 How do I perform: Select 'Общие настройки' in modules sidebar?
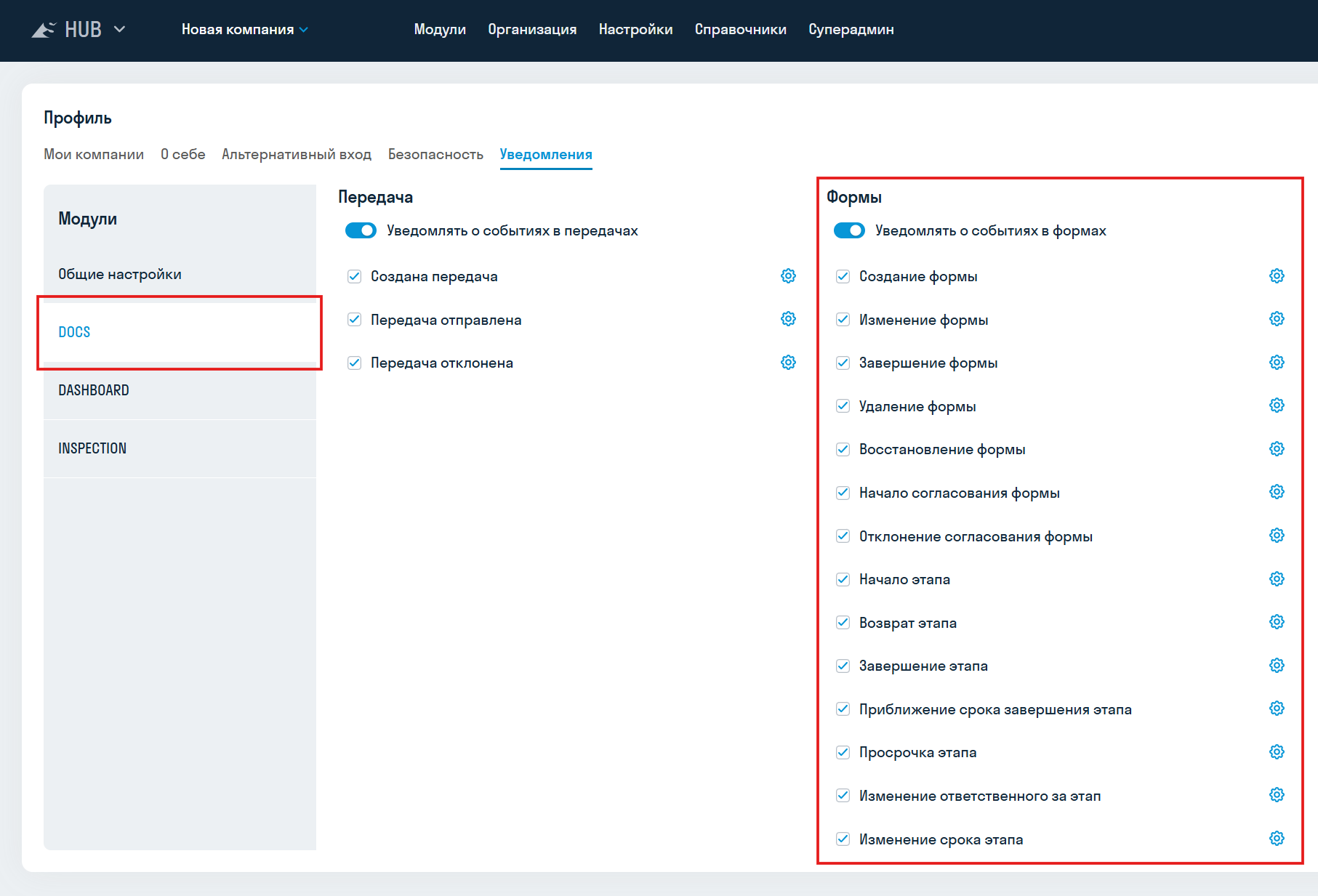pos(180,275)
